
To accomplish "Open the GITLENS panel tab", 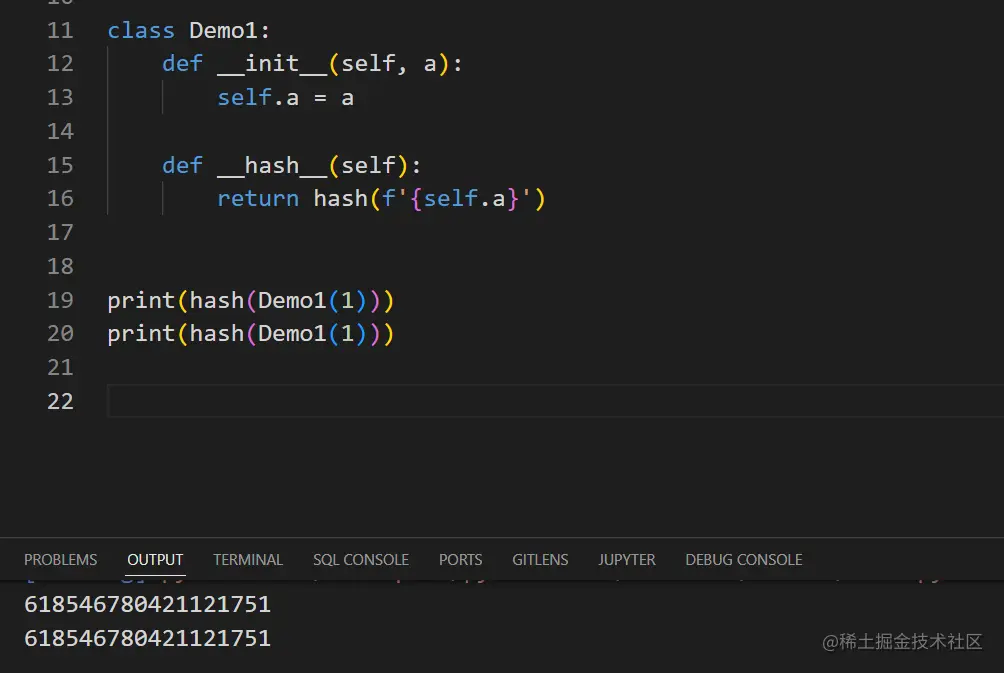I will click(540, 560).
